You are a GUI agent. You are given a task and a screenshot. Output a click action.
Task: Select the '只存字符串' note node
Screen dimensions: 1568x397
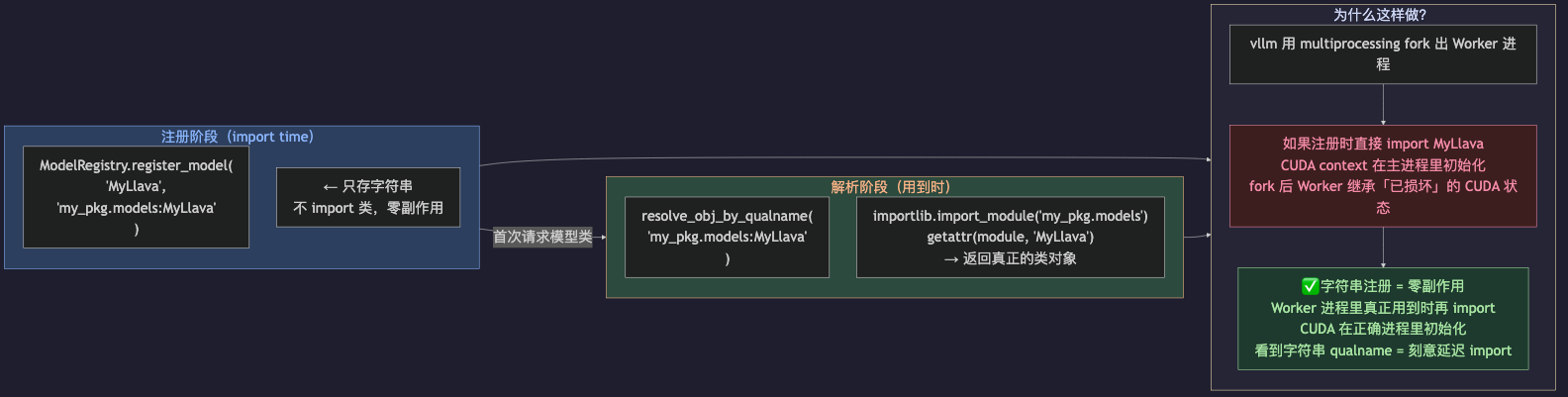(368, 197)
